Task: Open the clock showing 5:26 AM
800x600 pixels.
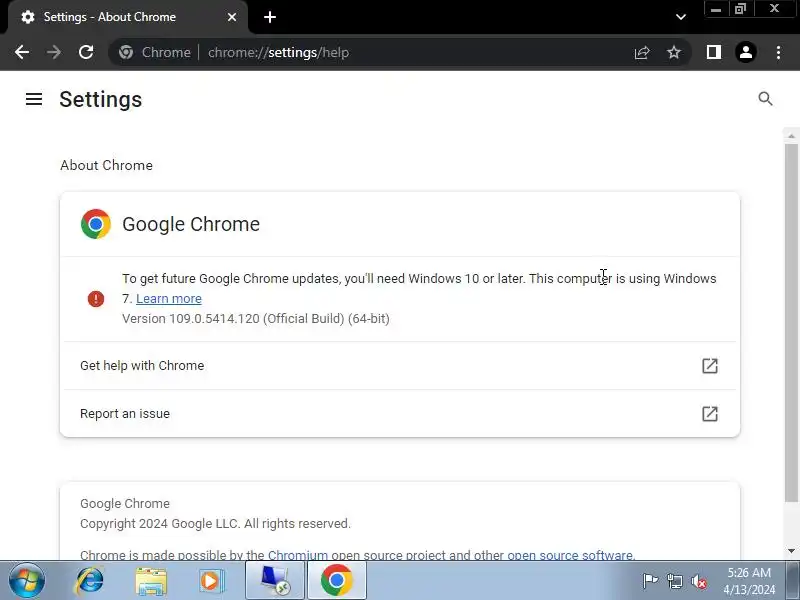Action: point(749,581)
